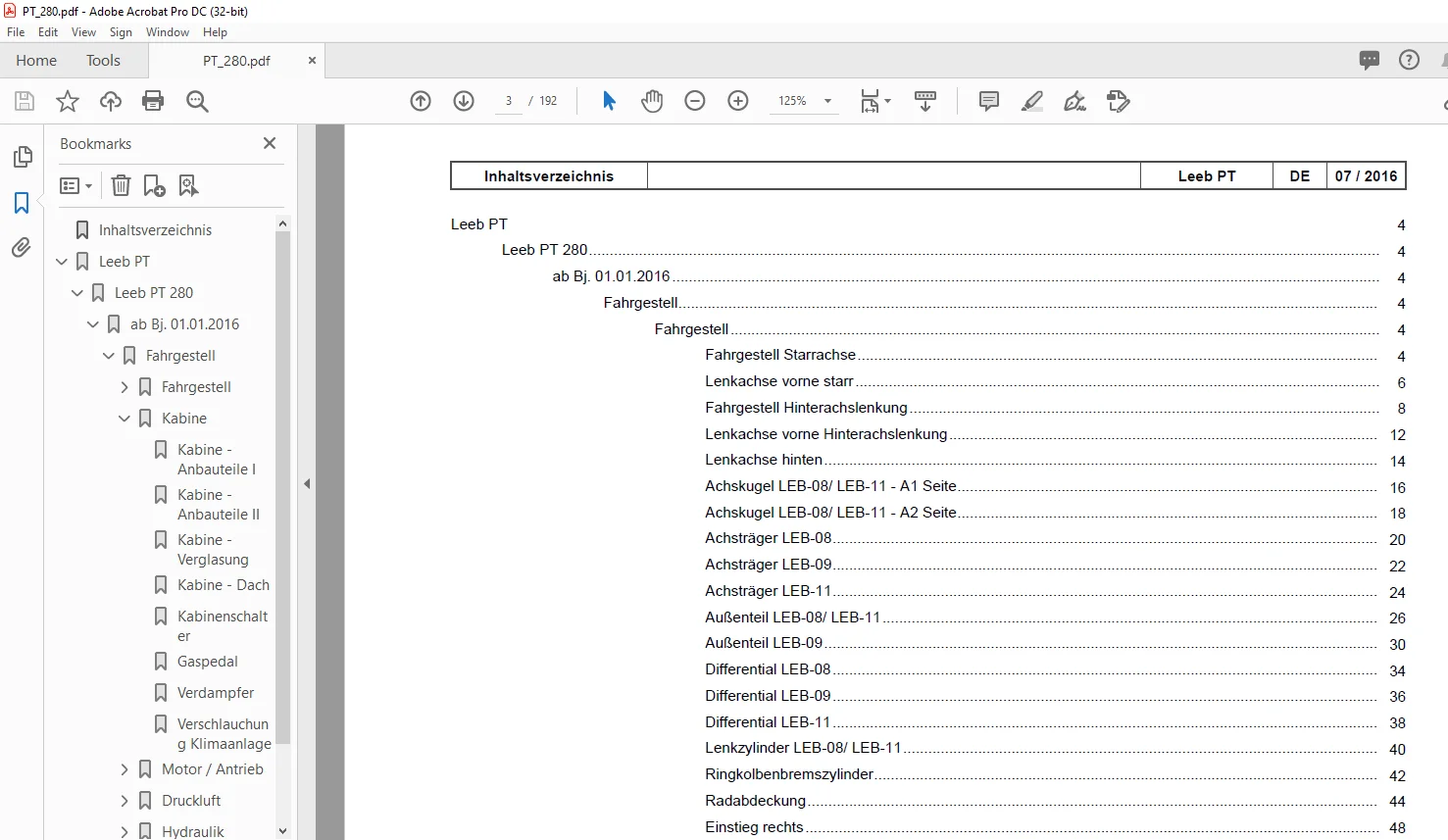Delete selected bookmark trash icon
1448x840 pixels.
click(x=121, y=185)
